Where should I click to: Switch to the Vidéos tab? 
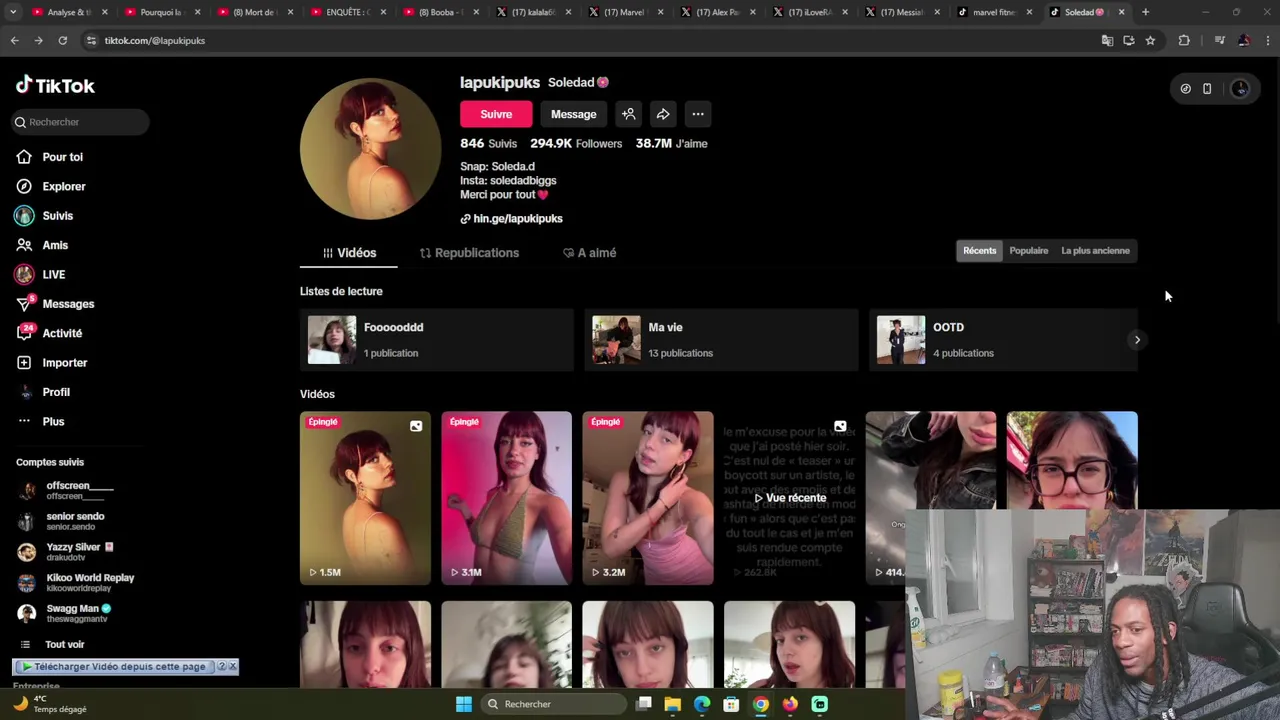(349, 253)
